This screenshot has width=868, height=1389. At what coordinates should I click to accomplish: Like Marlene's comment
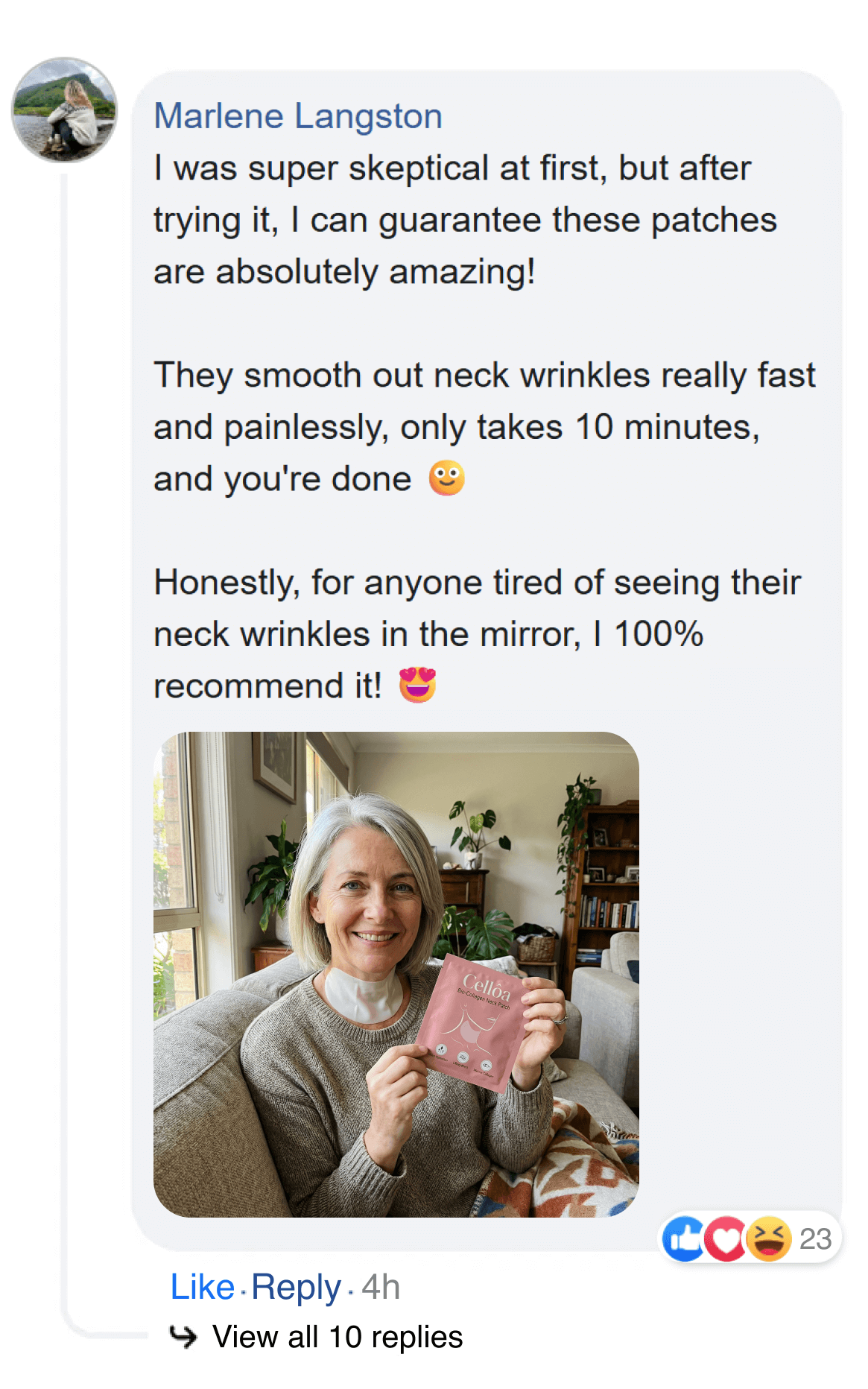click(202, 1287)
